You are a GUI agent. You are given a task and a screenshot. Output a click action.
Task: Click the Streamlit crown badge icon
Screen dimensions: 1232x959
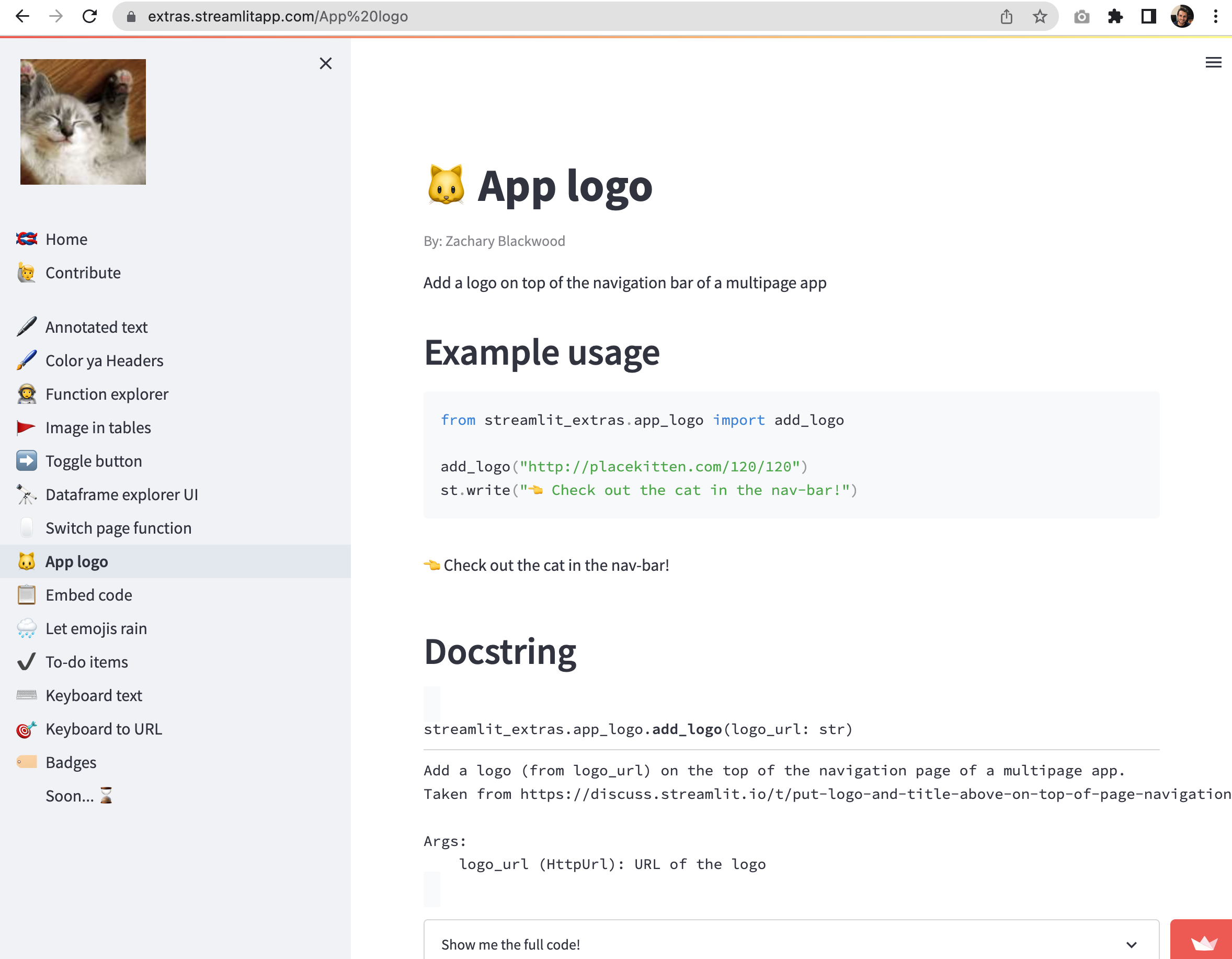coord(1203,942)
